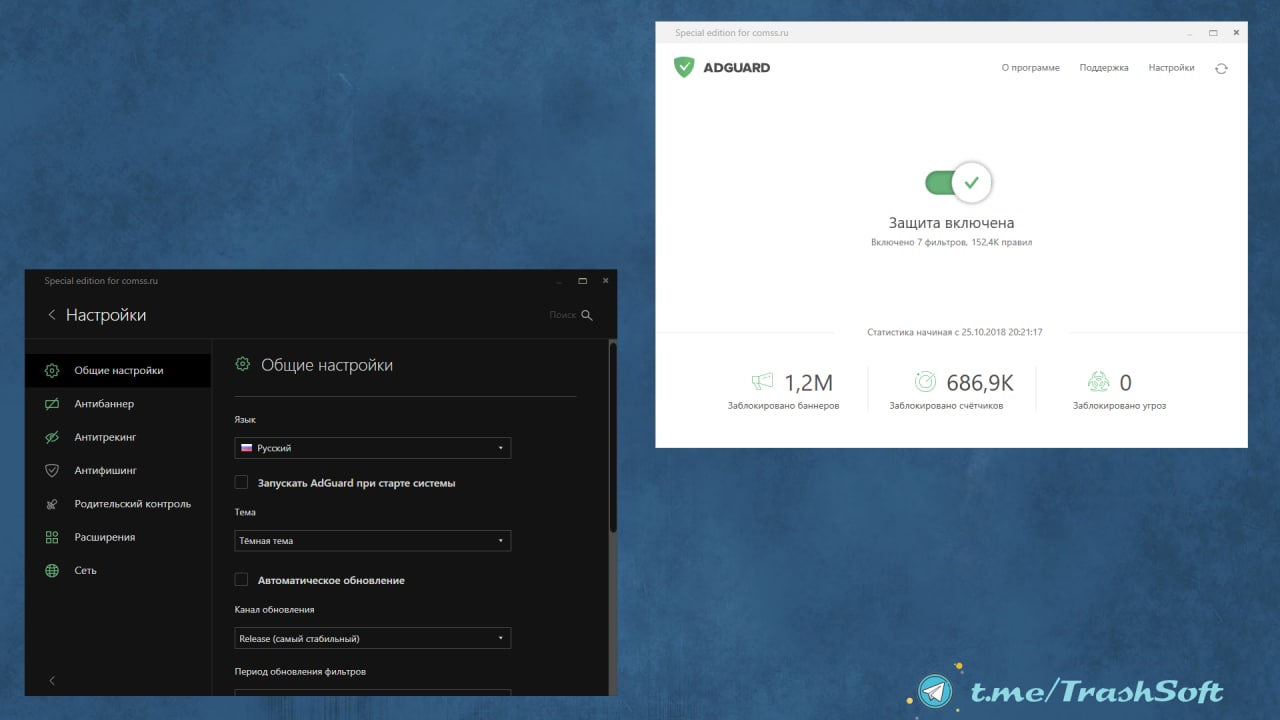Click the blocked banners megaphone icon

(763, 381)
